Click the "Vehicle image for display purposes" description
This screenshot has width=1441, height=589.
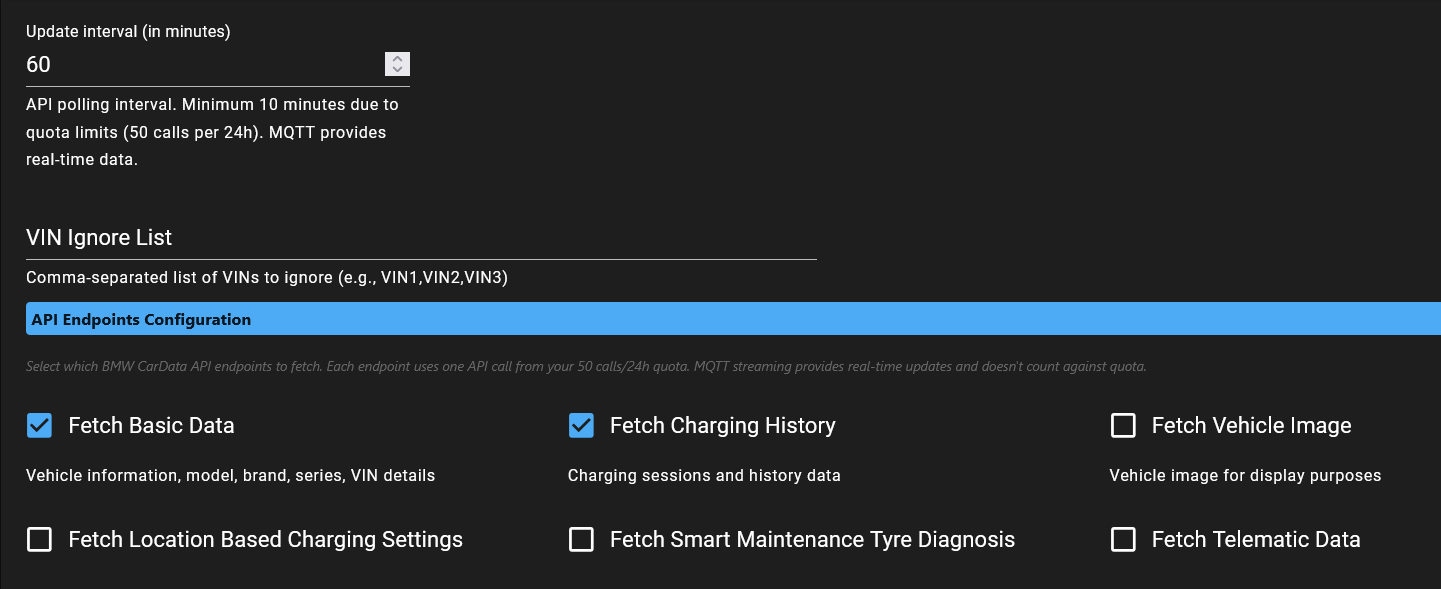[1245, 476]
